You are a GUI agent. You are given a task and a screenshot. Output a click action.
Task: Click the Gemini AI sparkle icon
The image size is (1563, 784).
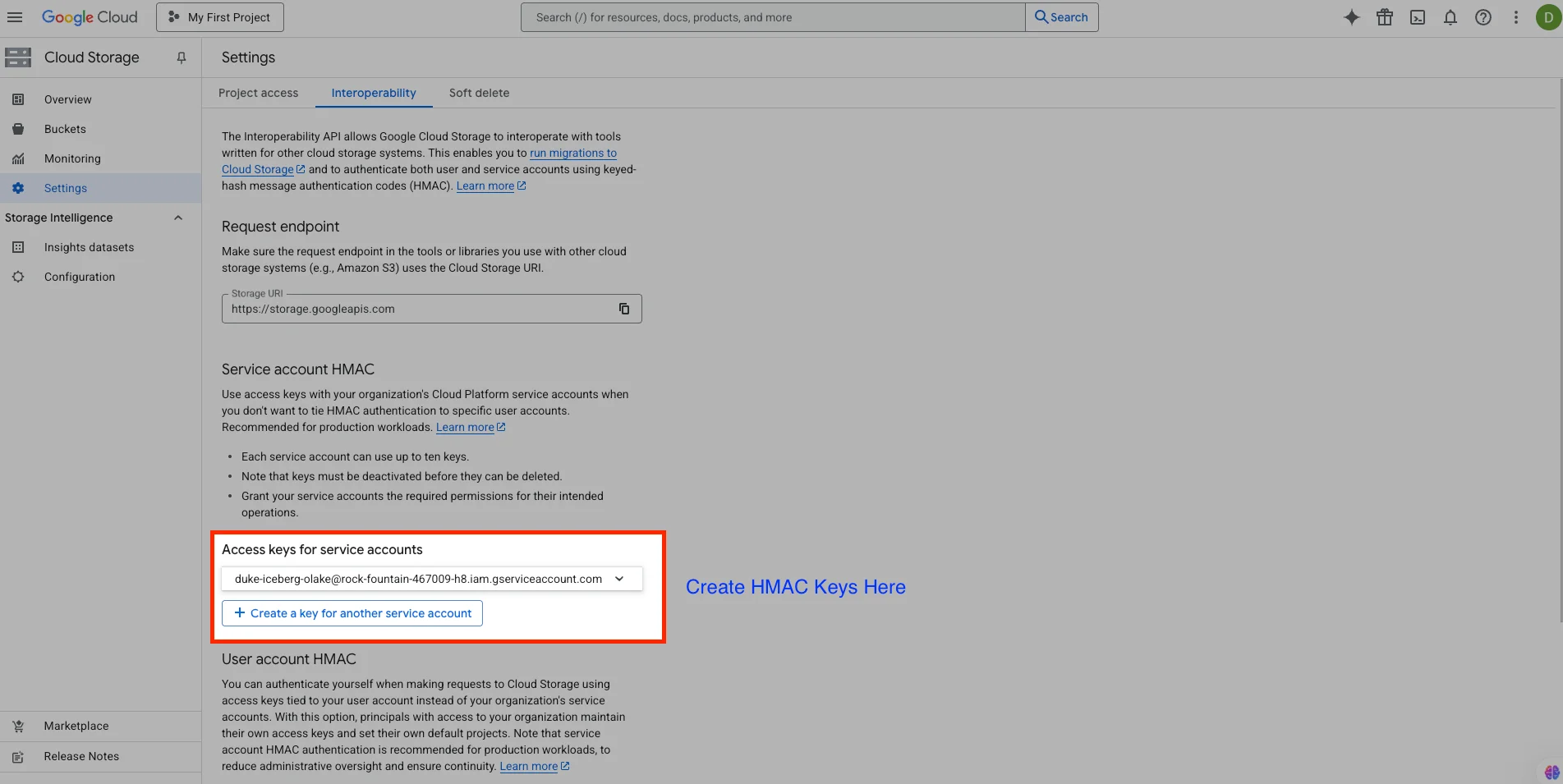[x=1351, y=17]
